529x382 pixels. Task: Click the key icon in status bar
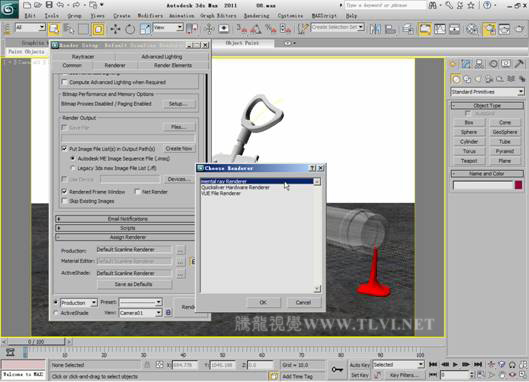(337, 370)
